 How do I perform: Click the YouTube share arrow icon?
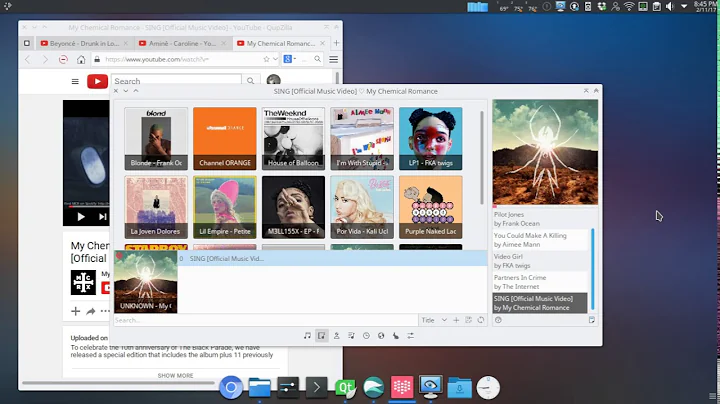[x=90, y=311]
